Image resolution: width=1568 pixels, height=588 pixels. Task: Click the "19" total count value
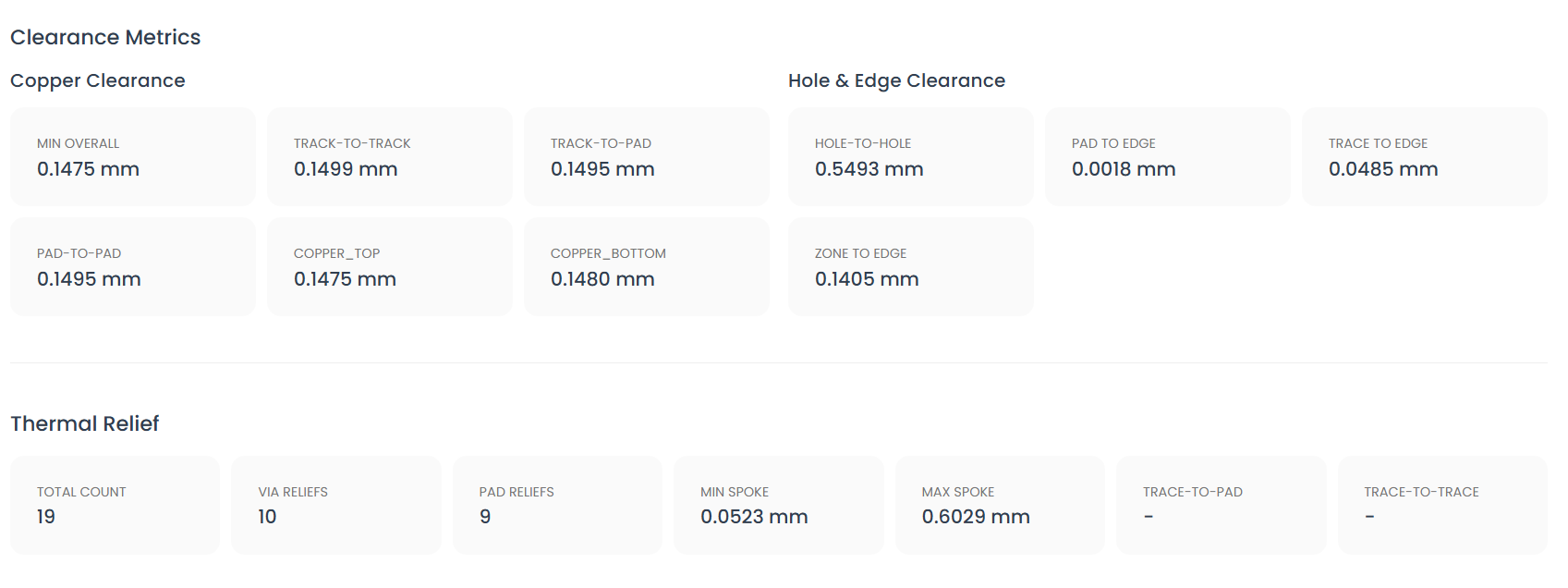pos(46,517)
